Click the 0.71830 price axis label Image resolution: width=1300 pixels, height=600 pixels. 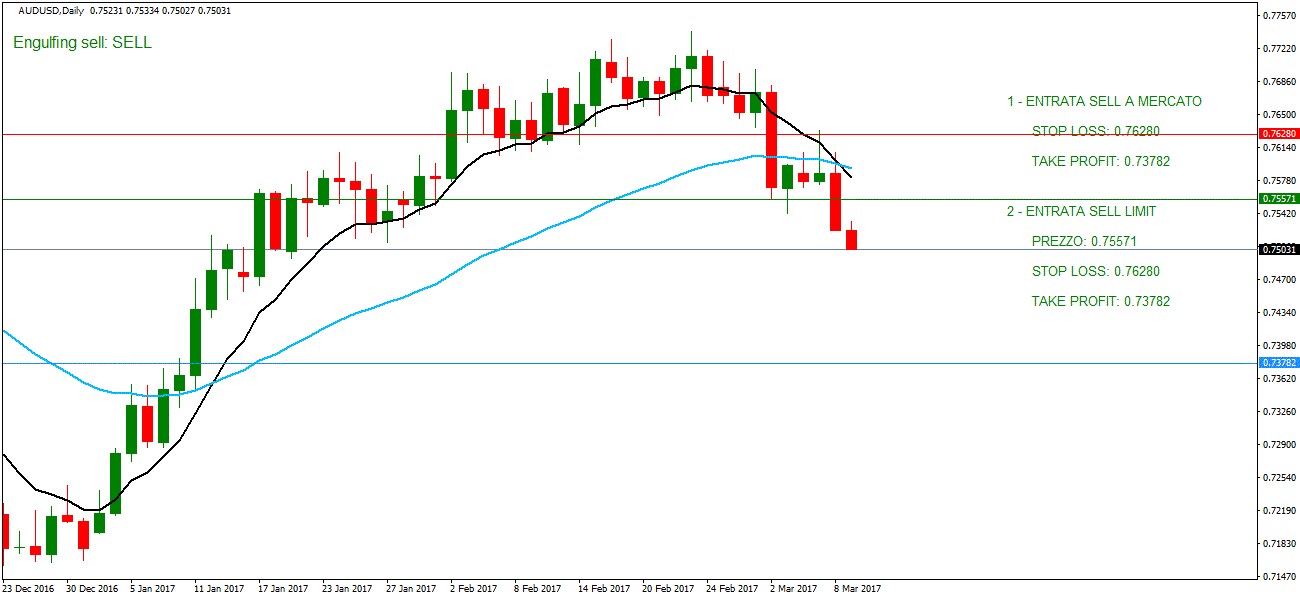(x=1279, y=543)
